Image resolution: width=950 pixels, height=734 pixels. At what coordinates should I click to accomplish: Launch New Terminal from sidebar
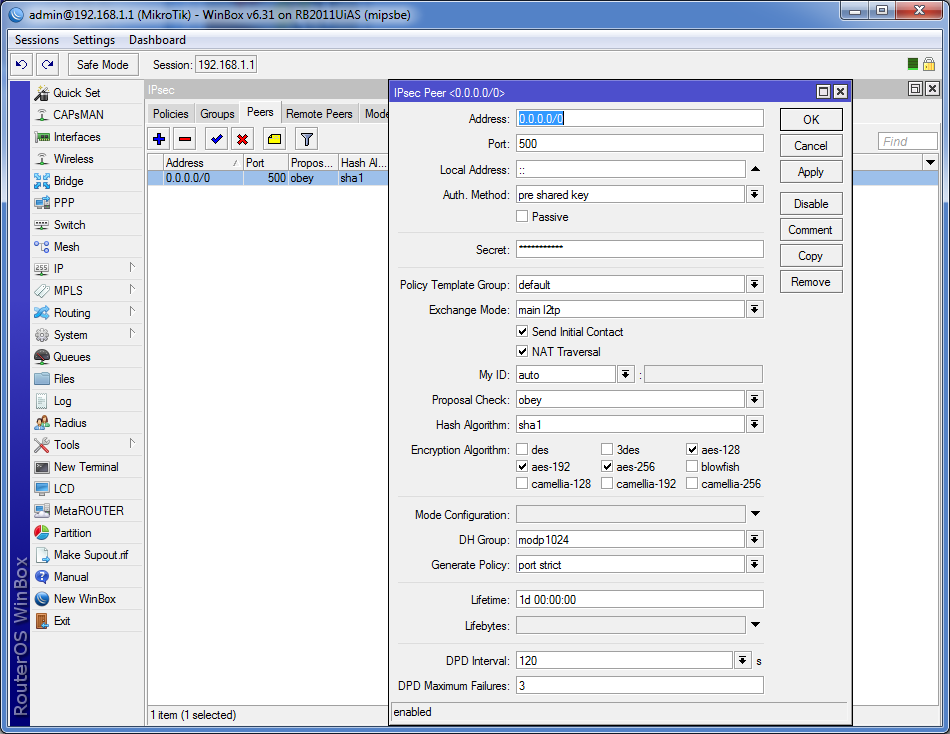point(87,467)
